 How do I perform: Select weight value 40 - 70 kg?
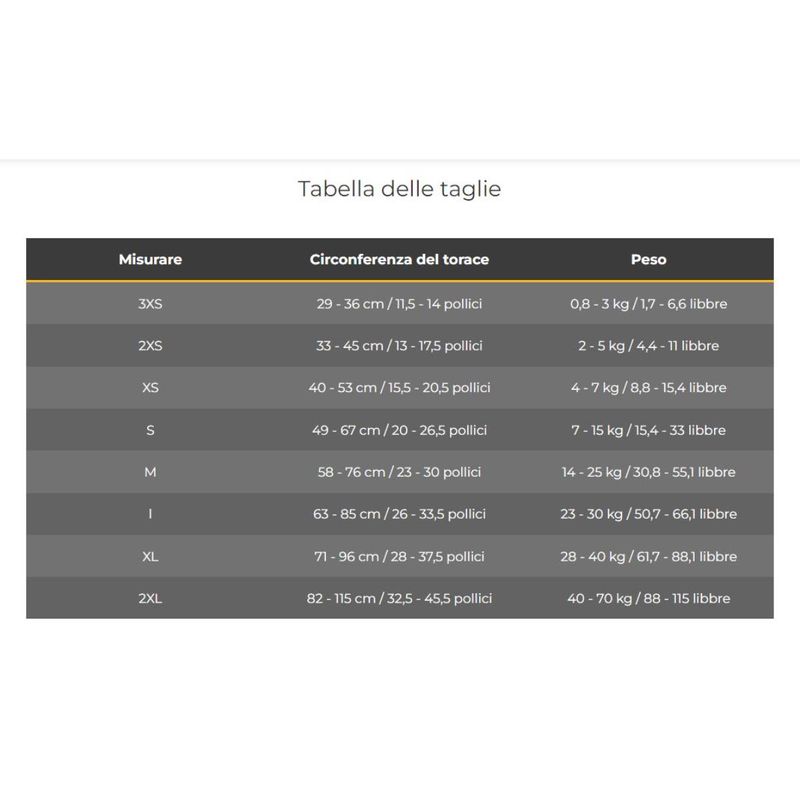[x=648, y=599]
